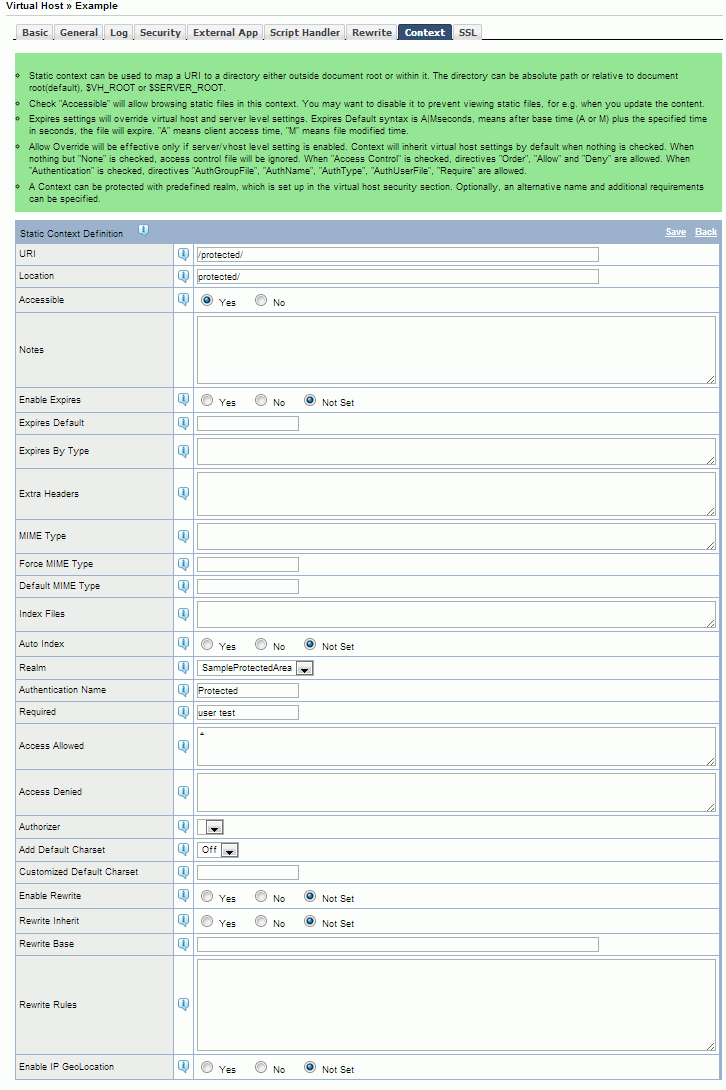The height and width of the screenshot is (1090, 726).
Task: Click help icon next to Access Allowed
Action: click(183, 745)
